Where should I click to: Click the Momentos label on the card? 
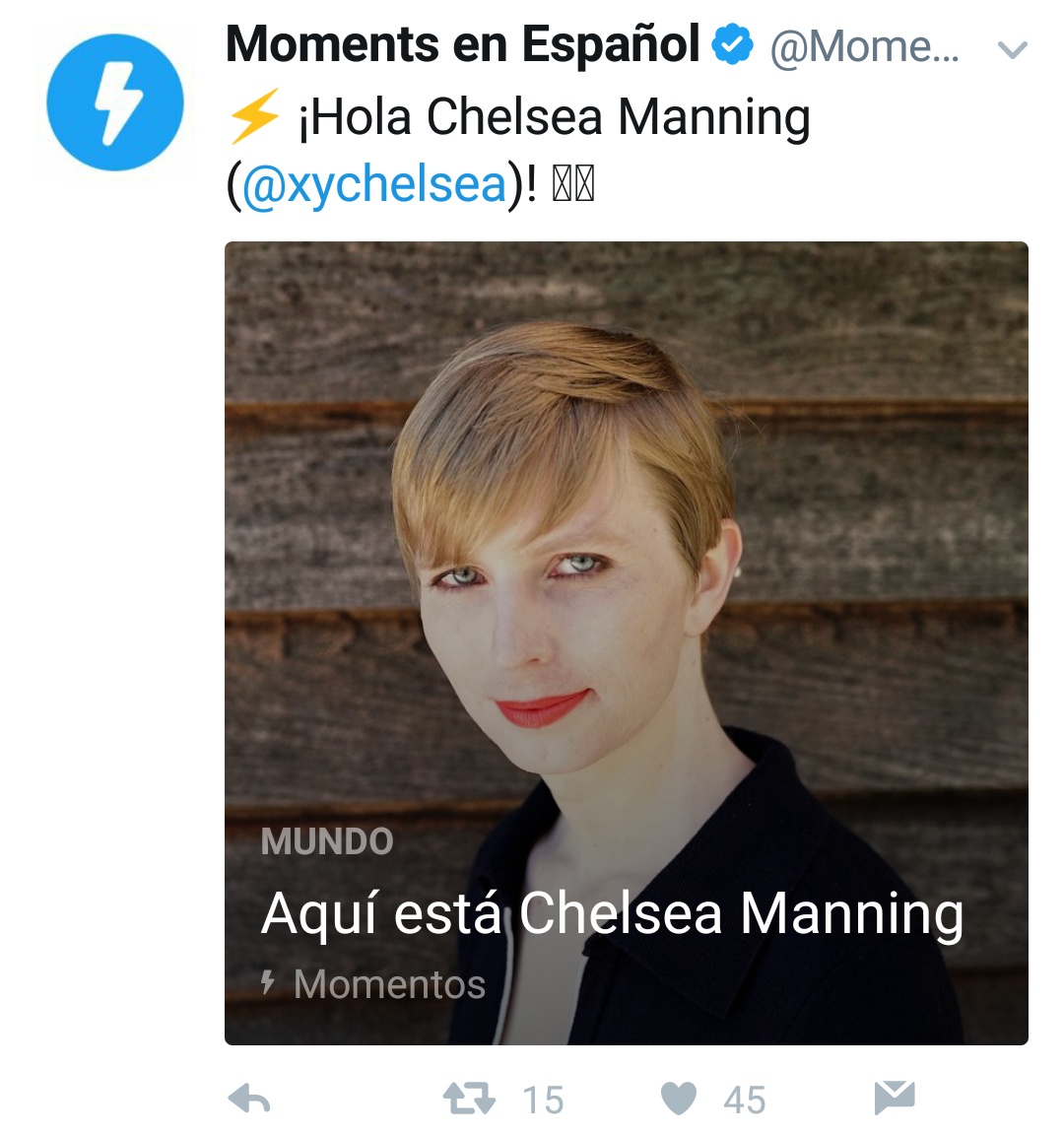click(x=389, y=983)
